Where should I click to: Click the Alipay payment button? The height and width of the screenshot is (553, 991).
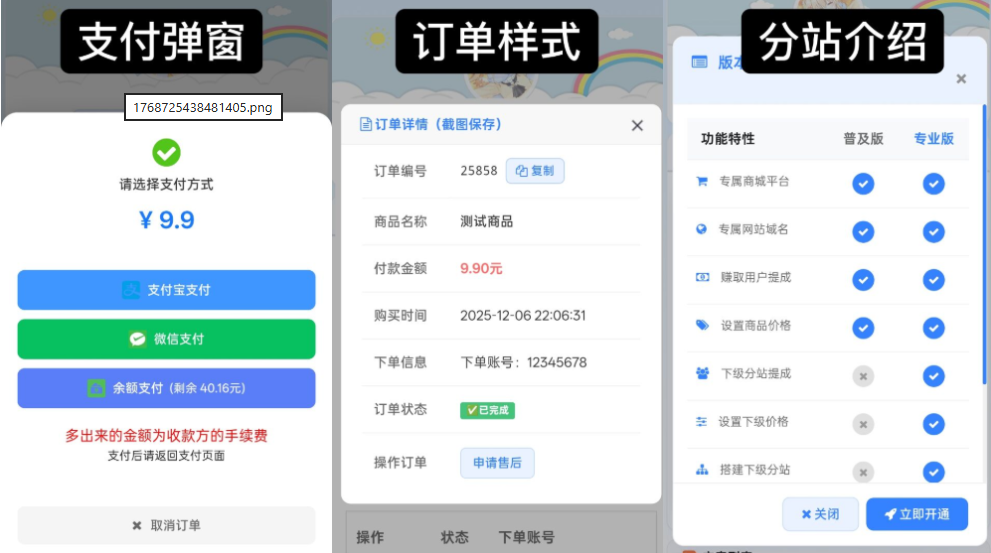click(166, 290)
